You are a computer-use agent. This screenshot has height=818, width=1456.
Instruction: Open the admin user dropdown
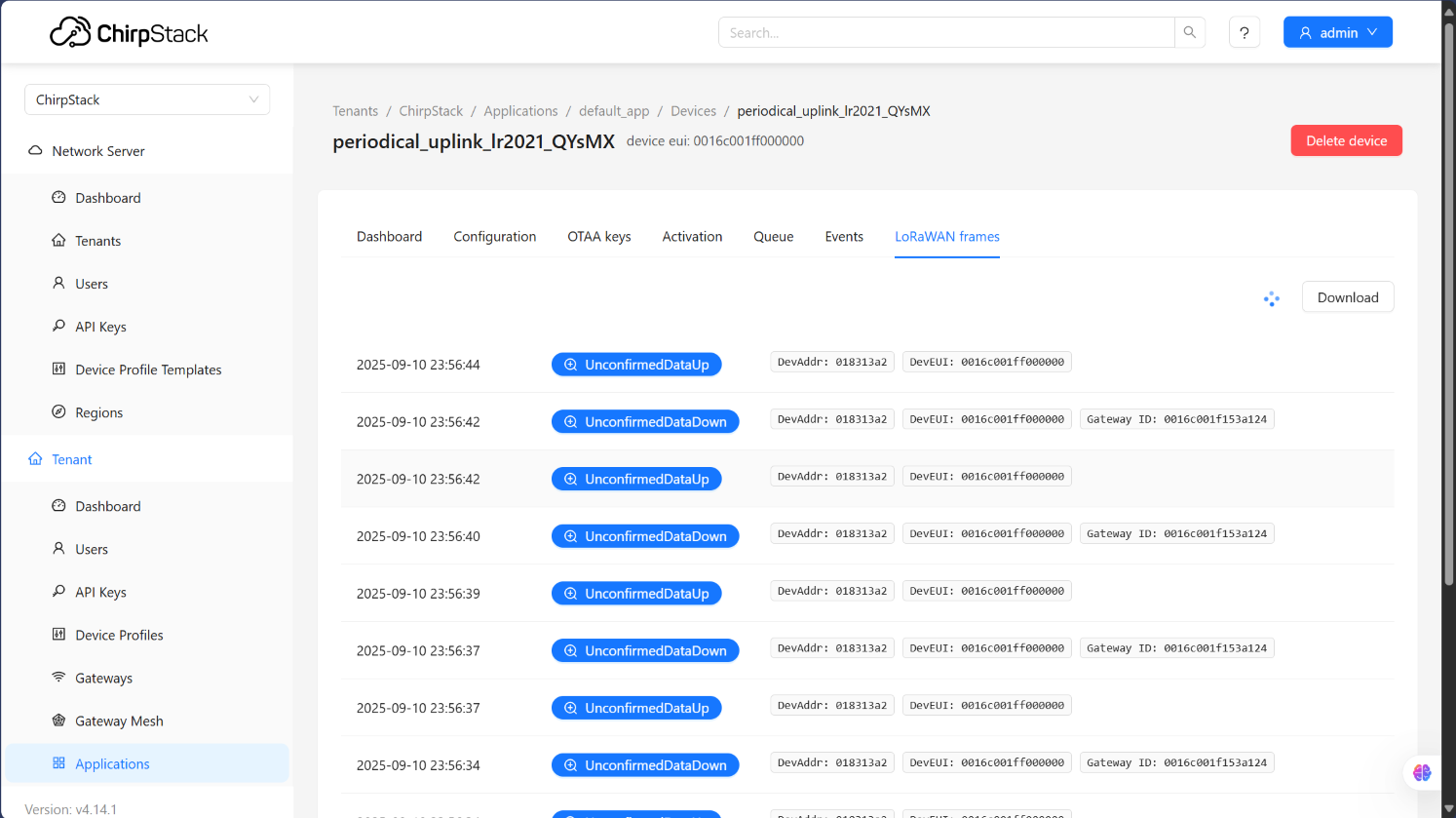(x=1337, y=32)
